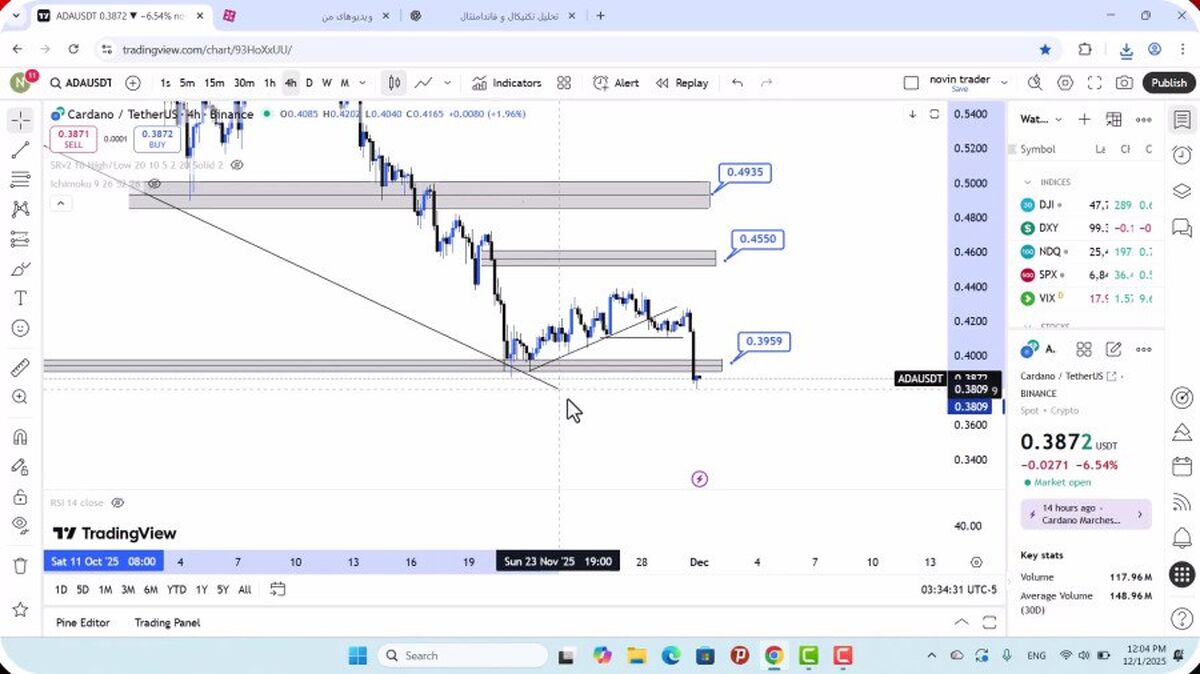Select the trend line drawing tool
The height and width of the screenshot is (674, 1200).
(x=20, y=150)
